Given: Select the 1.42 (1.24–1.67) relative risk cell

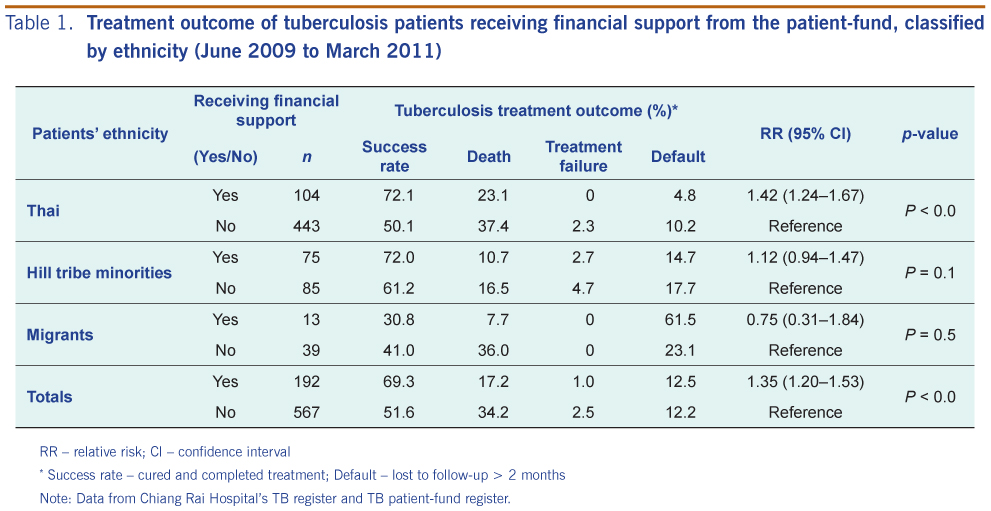Looking at the screenshot, I should coord(805,195).
